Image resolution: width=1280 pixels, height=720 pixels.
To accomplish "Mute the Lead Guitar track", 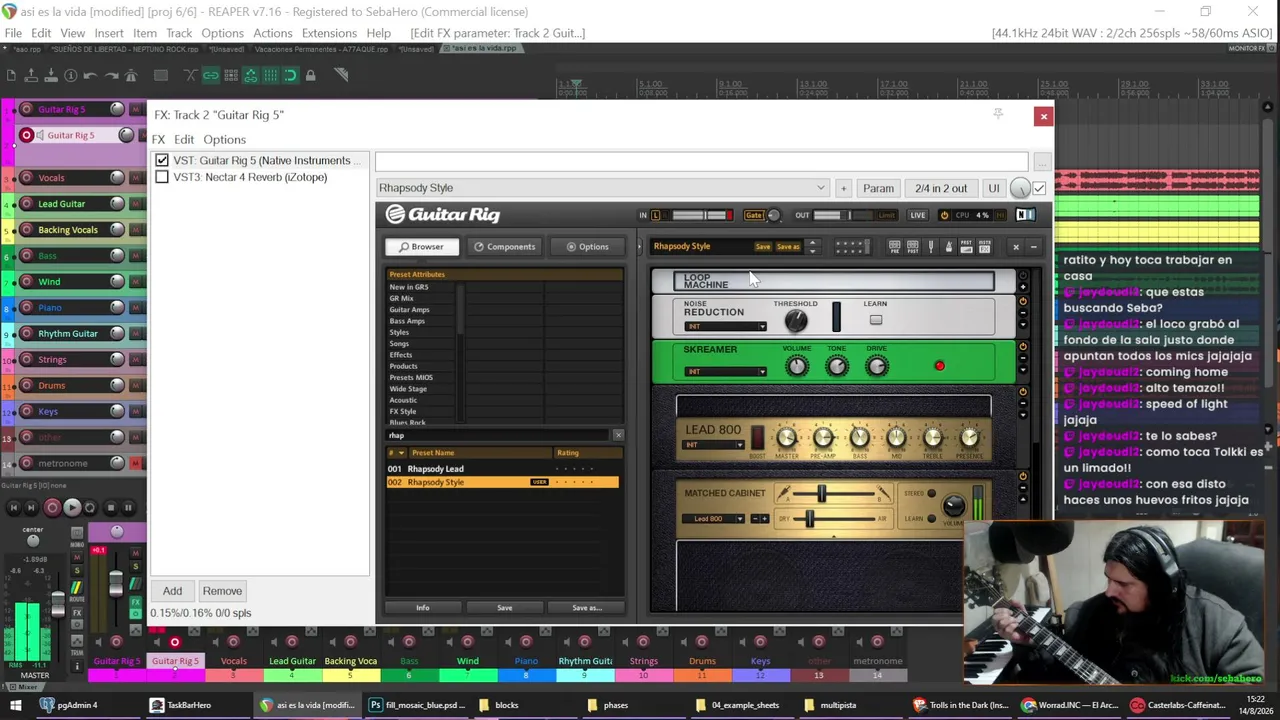I will [x=135, y=204].
